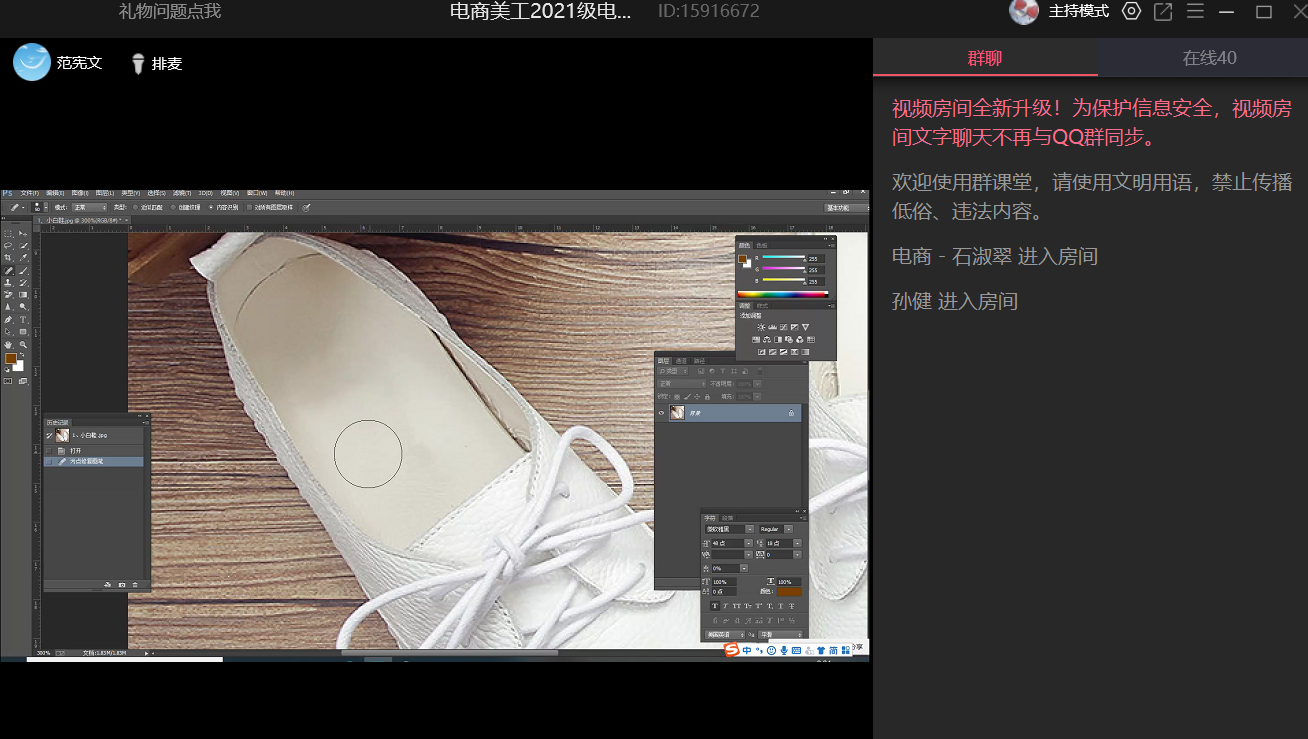
Task: Open the layer filter 类型 dropdown
Action: click(x=673, y=371)
